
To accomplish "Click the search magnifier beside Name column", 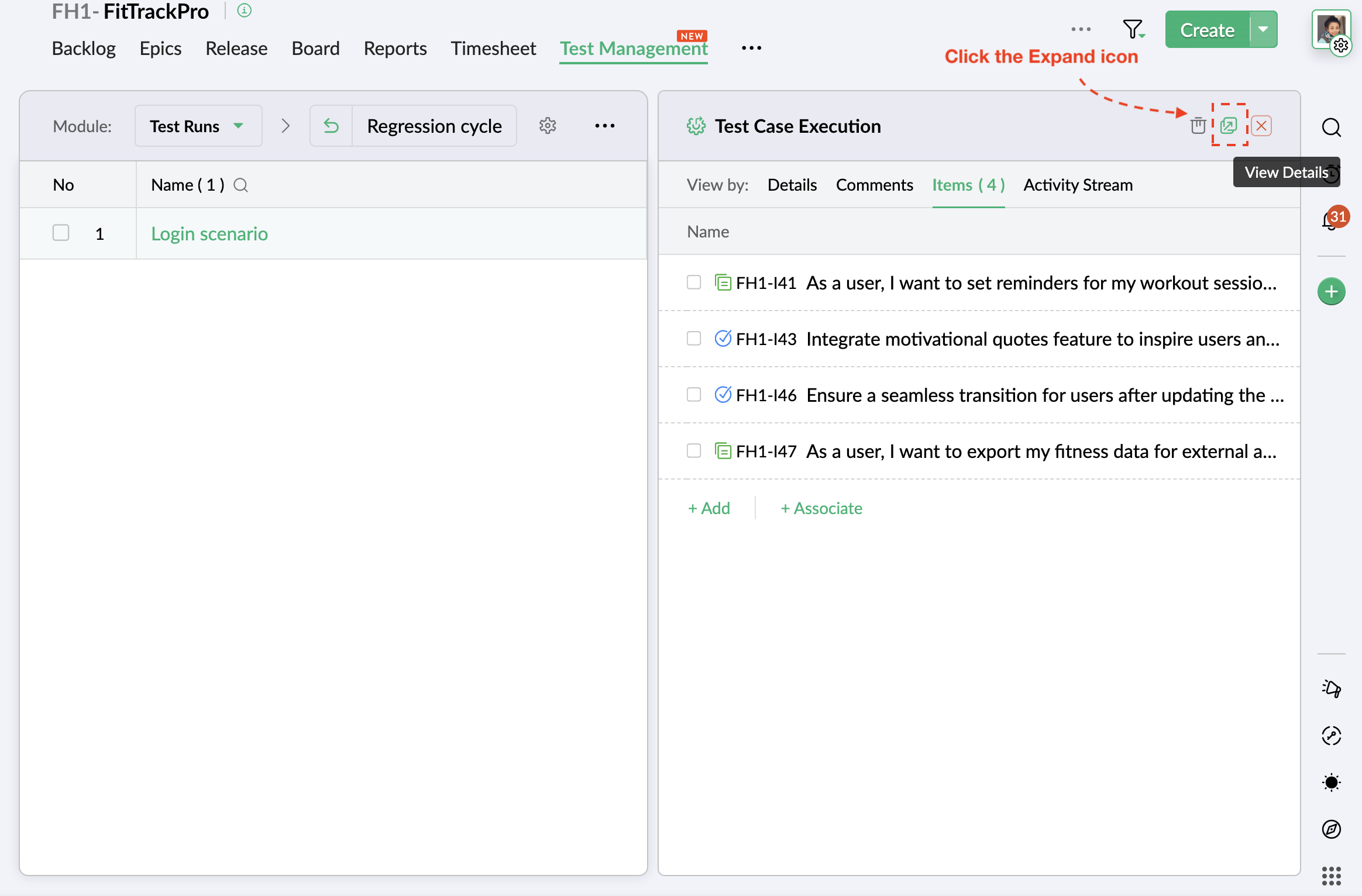I will tap(240, 185).
